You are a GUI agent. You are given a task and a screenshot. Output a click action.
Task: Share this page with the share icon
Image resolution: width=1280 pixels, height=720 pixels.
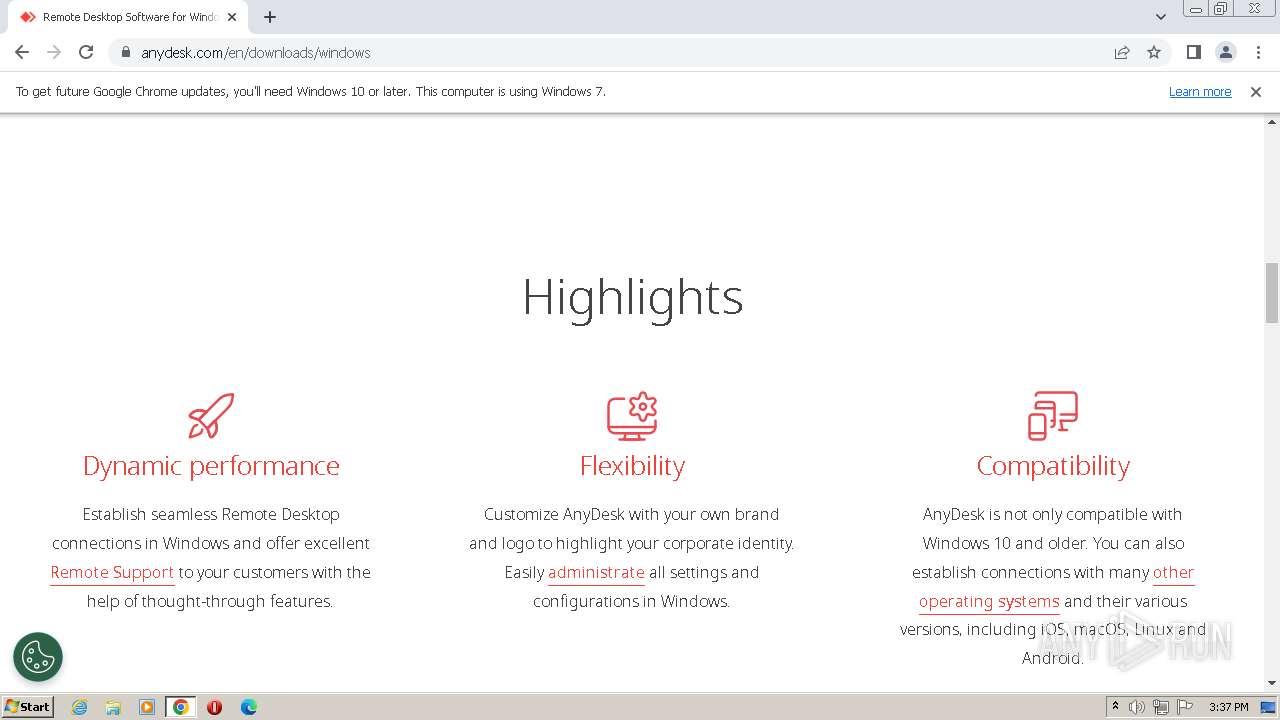[x=1122, y=52]
